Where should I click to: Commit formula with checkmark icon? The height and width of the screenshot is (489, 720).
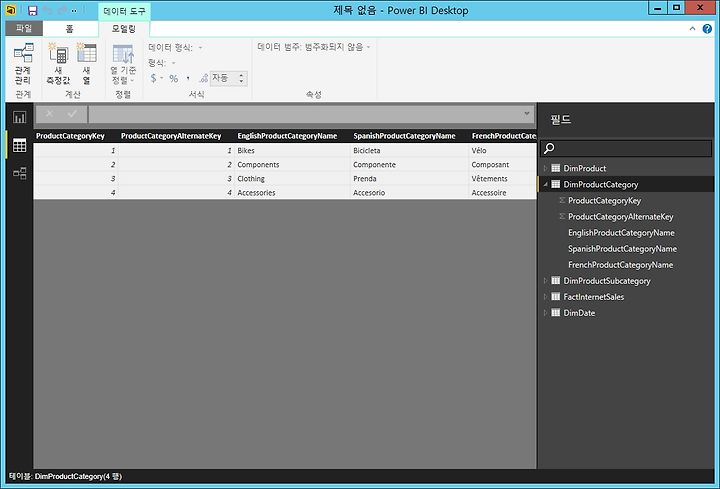coord(72,114)
